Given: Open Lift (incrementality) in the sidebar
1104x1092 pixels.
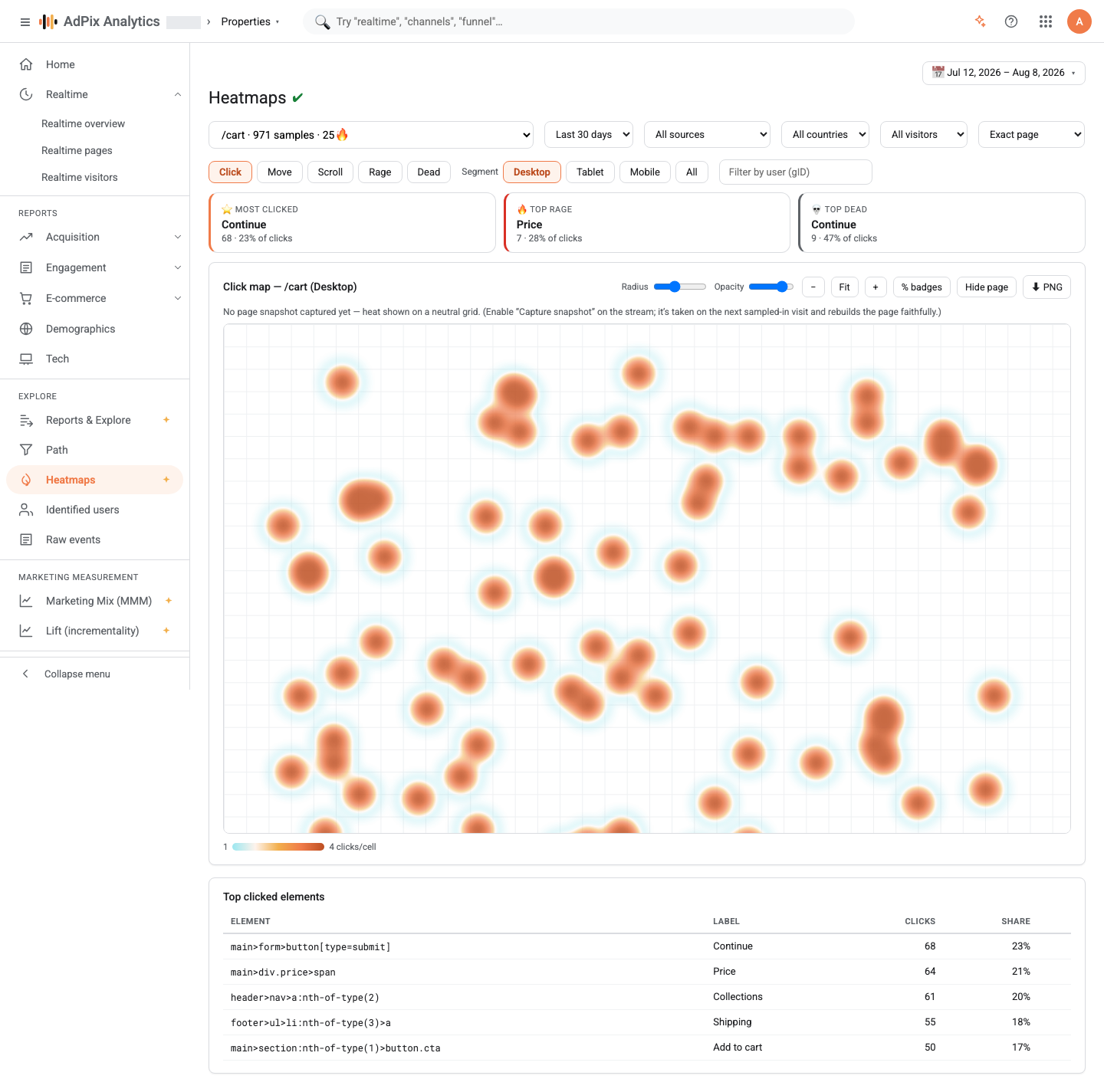Looking at the screenshot, I should coord(94,631).
